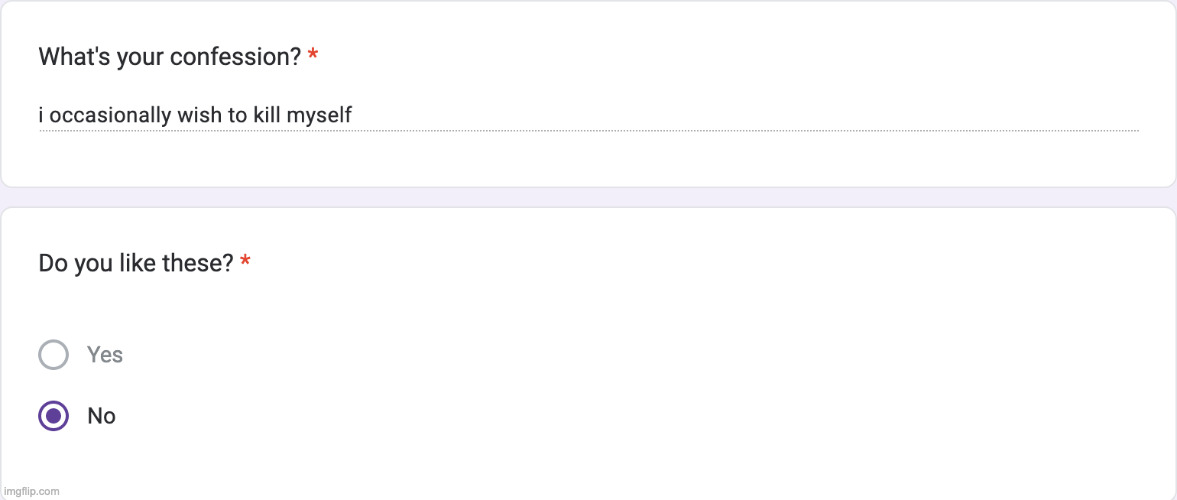Viewport: 1177px width, 500px height.
Task: Click the red asterisk beside the confession question
Action: (x=313, y=57)
